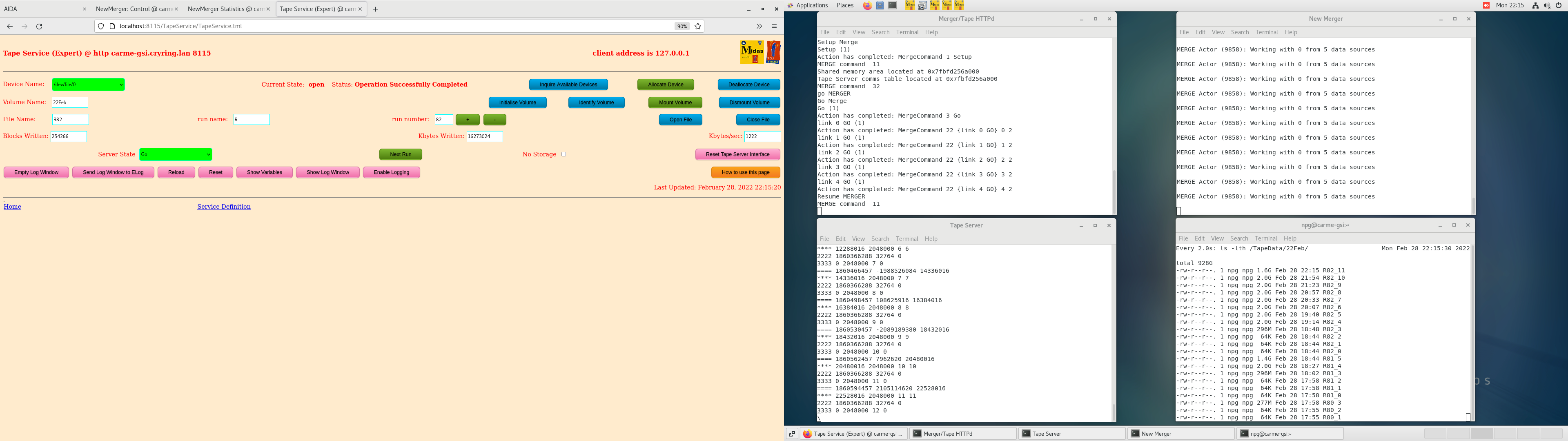The width and height of the screenshot is (1568, 441).
Task: Increment run number with + button
Action: [468, 120]
